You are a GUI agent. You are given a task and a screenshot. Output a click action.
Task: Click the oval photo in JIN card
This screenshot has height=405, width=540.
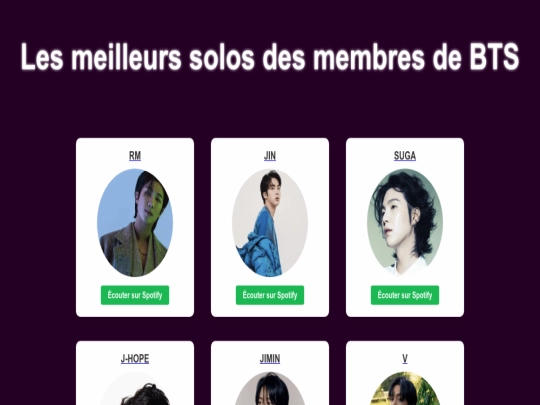tap(270, 222)
